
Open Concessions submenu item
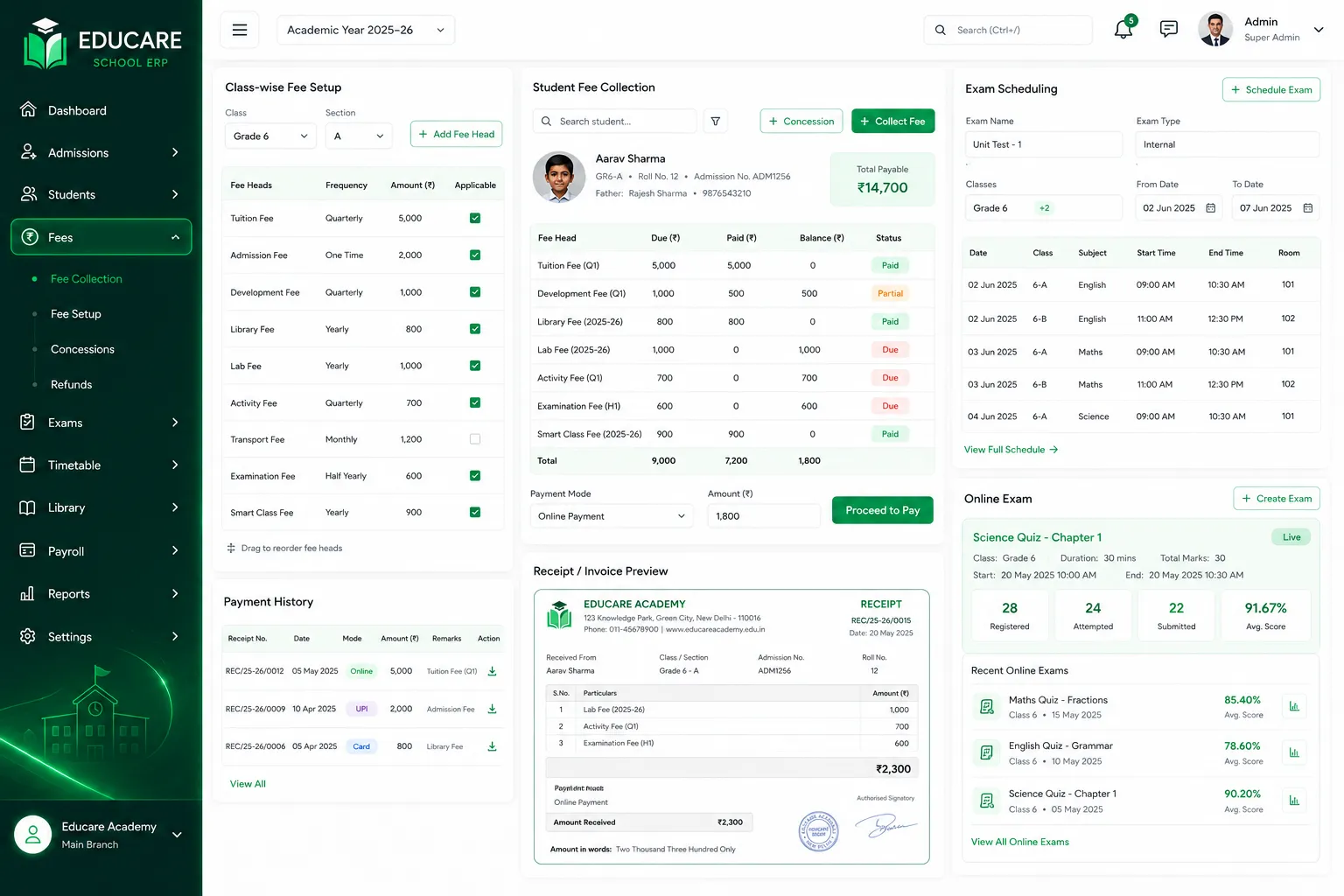[82, 349]
